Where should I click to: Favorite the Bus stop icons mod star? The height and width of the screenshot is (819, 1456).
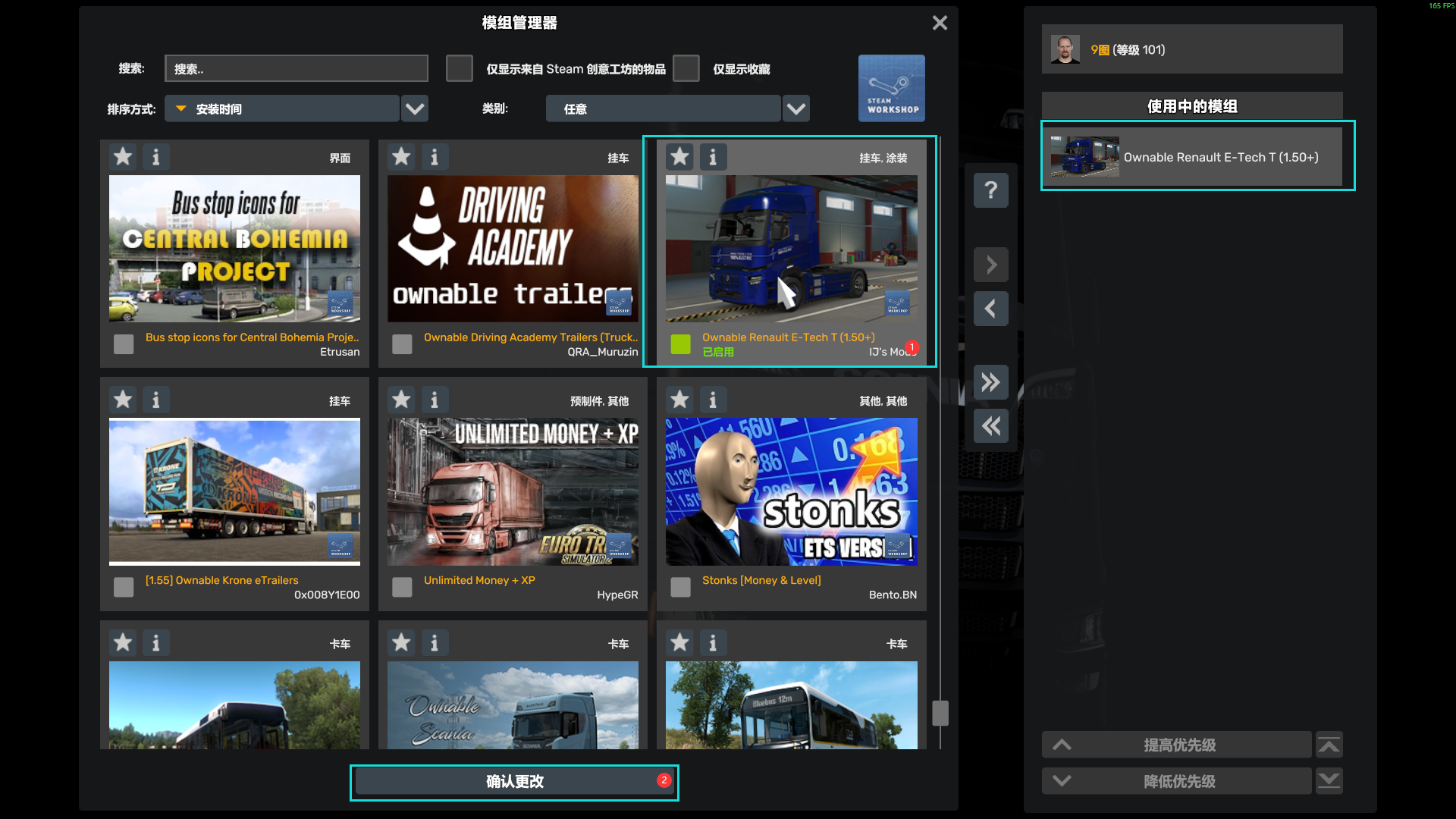(x=123, y=157)
